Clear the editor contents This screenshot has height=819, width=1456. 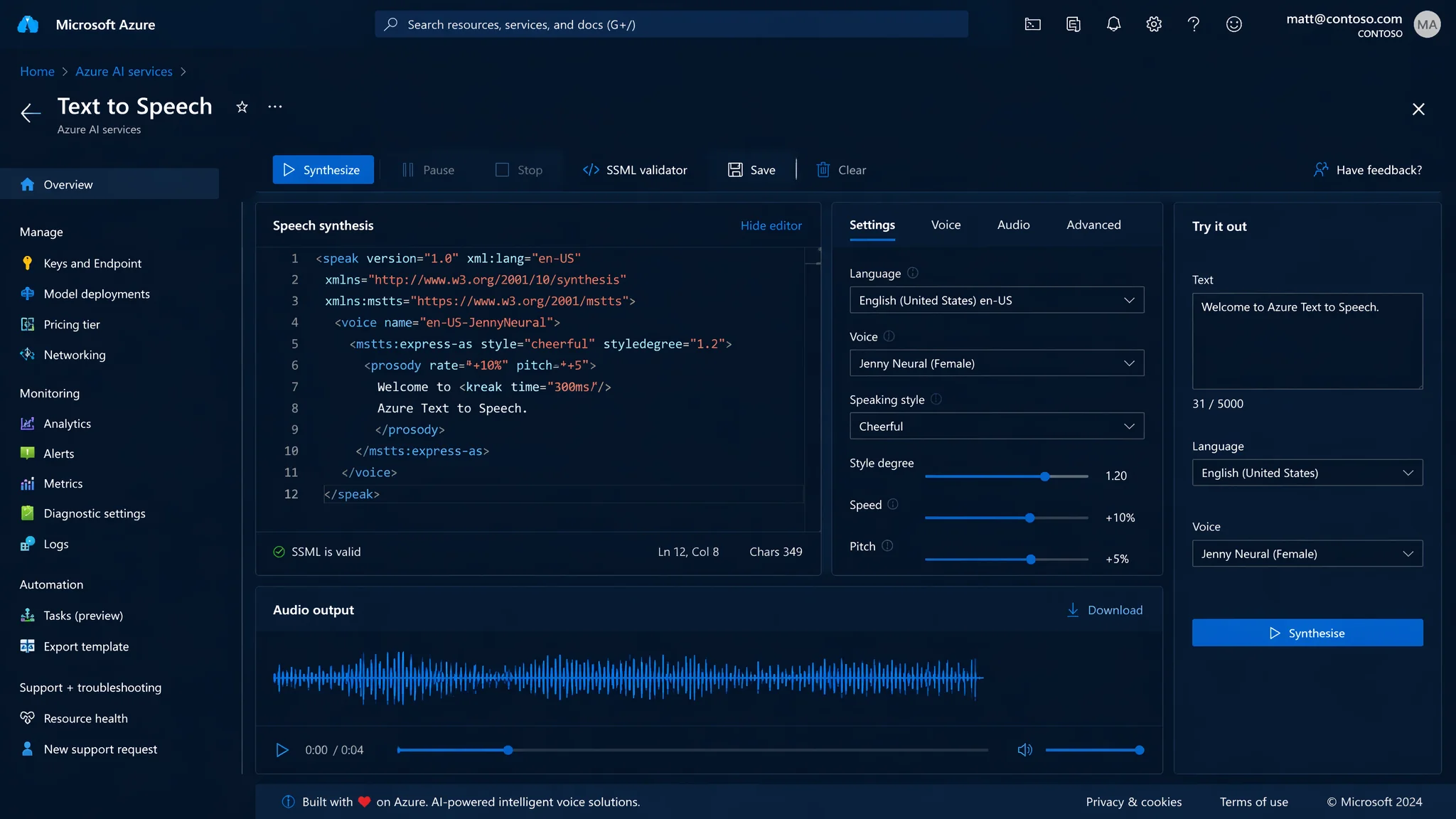point(841,170)
